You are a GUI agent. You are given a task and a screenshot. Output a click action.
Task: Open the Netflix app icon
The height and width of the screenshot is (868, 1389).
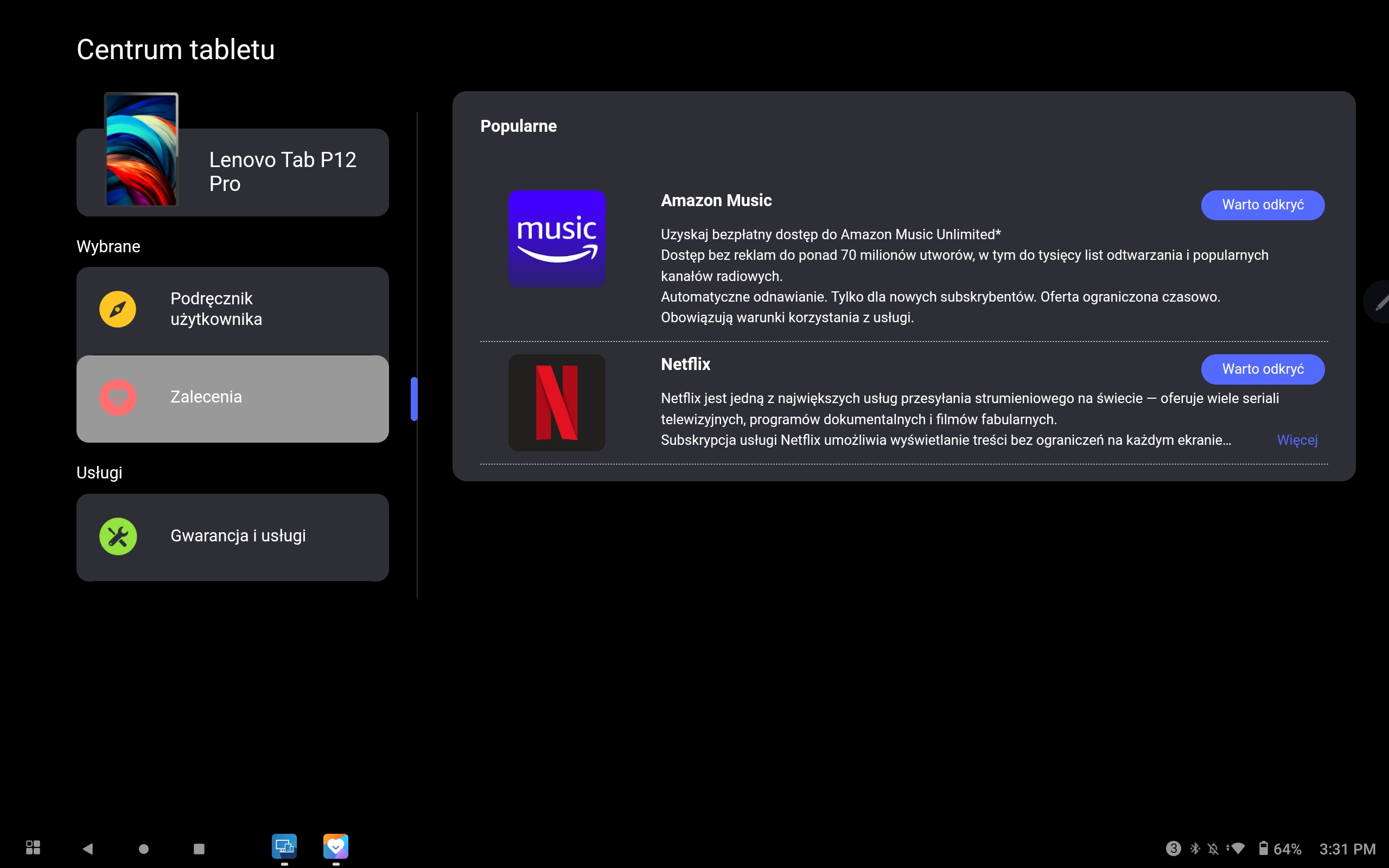pyautogui.click(x=557, y=403)
